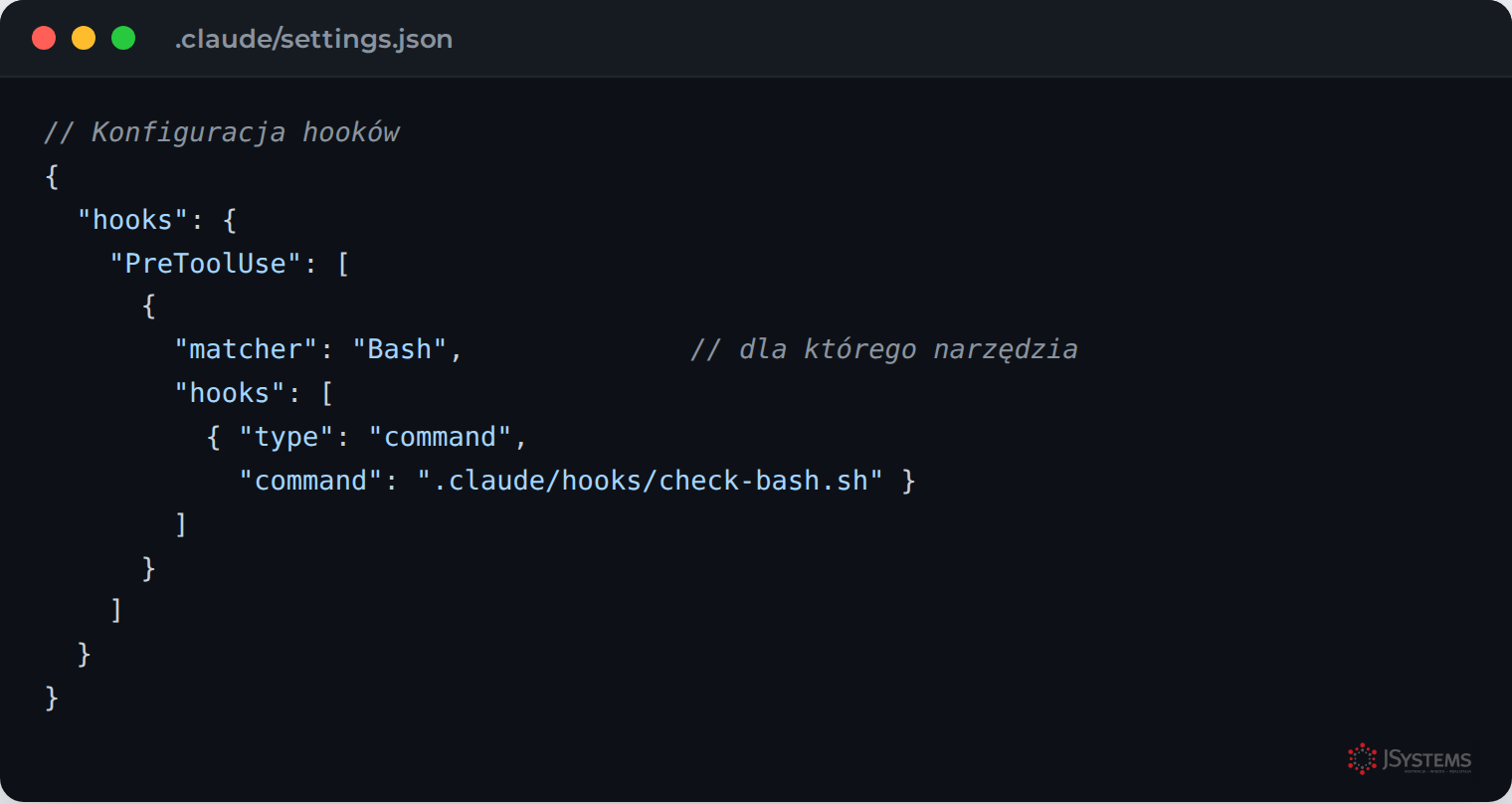
Task: Click the "command" value after "type"
Action: 440,437
